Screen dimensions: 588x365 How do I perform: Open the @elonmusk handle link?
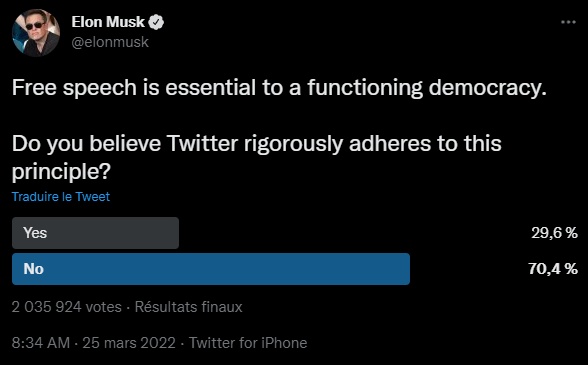click(110, 42)
